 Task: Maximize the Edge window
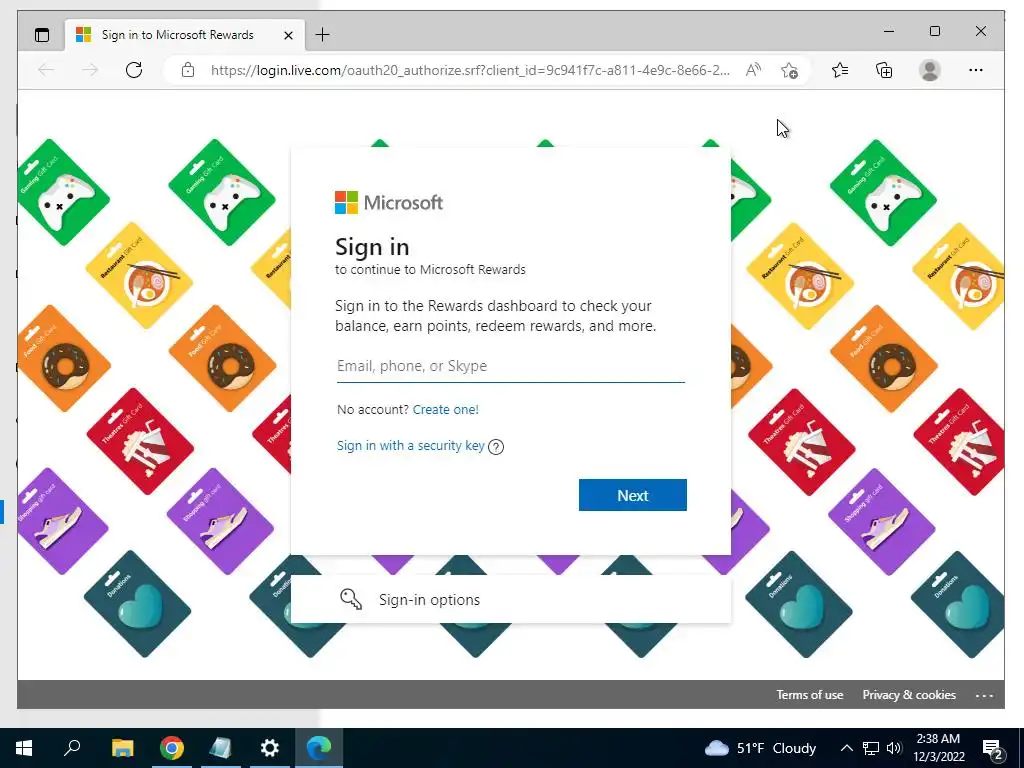pyautogui.click(x=935, y=31)
